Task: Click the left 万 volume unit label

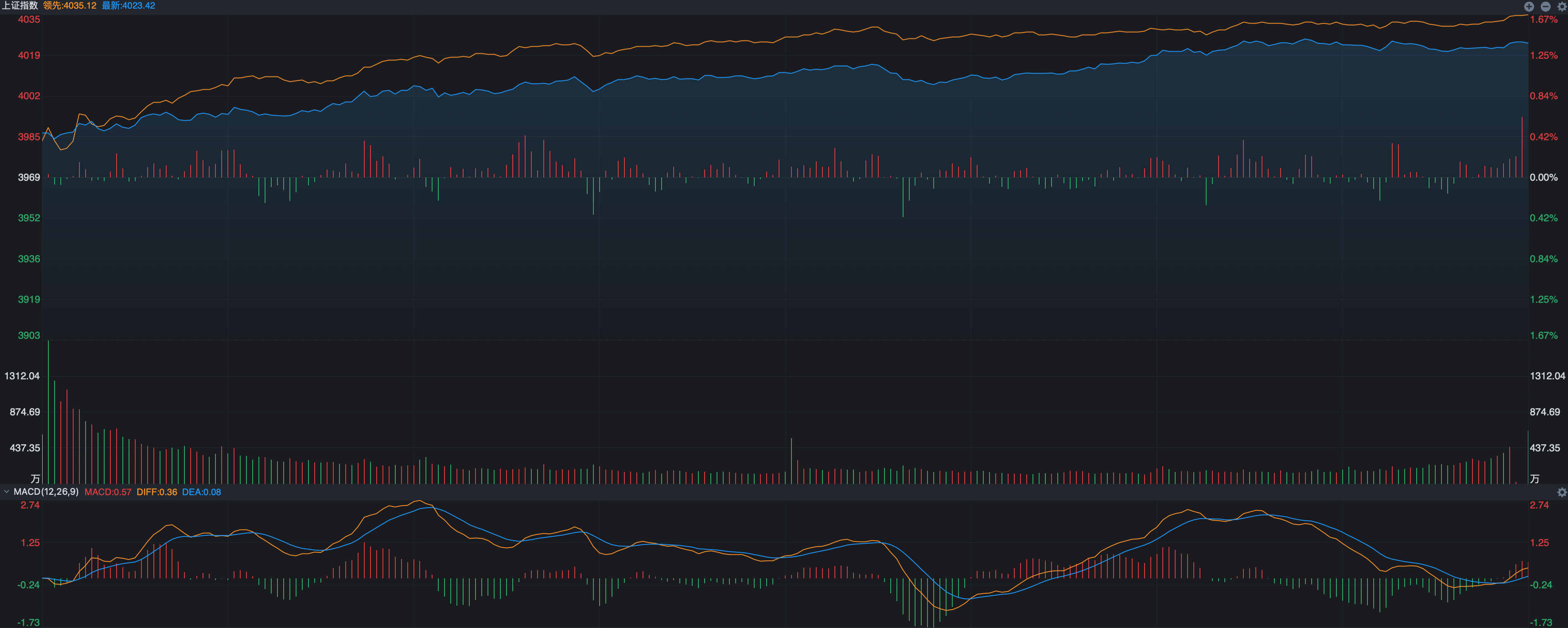Action: click(x=35, y=479)
